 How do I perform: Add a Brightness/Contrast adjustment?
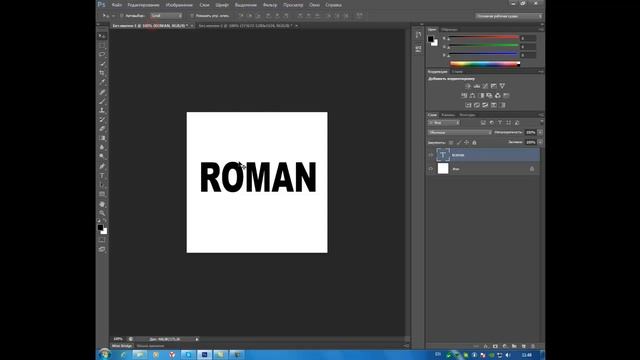click(468, 86)
